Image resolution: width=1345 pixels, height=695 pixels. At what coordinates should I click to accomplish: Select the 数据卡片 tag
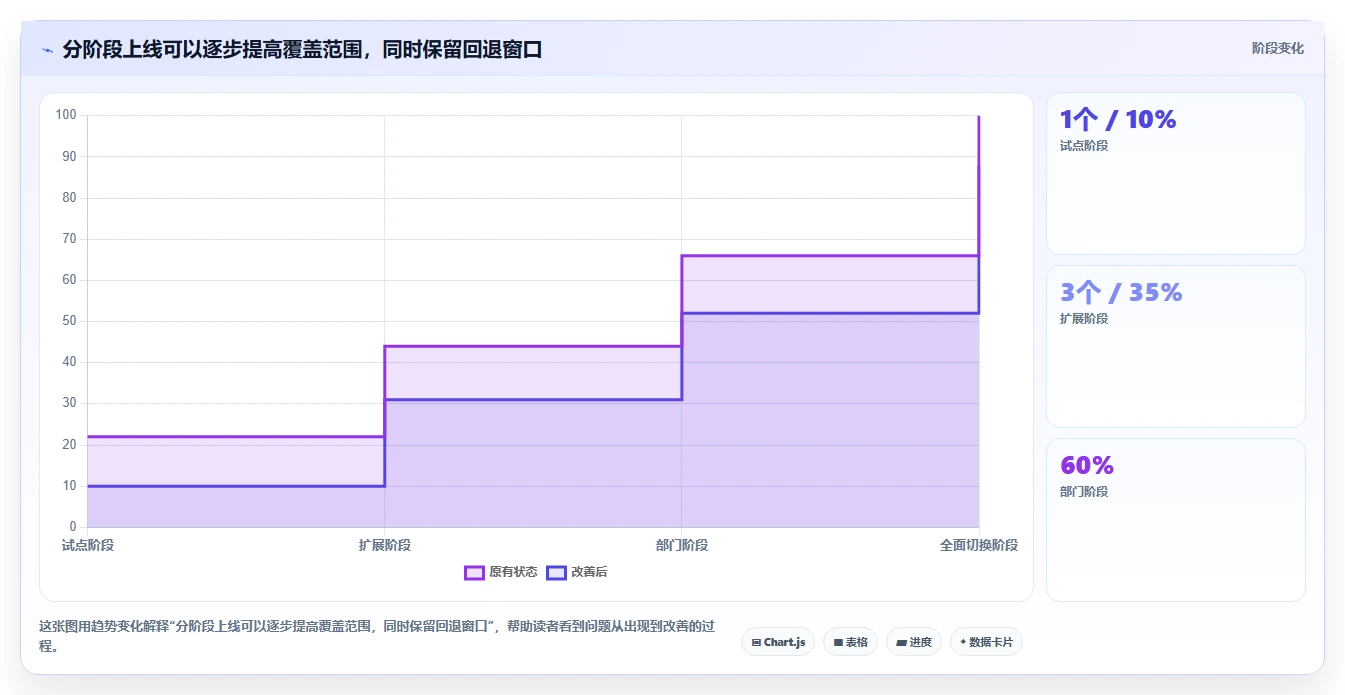click(x=986, y=642)
